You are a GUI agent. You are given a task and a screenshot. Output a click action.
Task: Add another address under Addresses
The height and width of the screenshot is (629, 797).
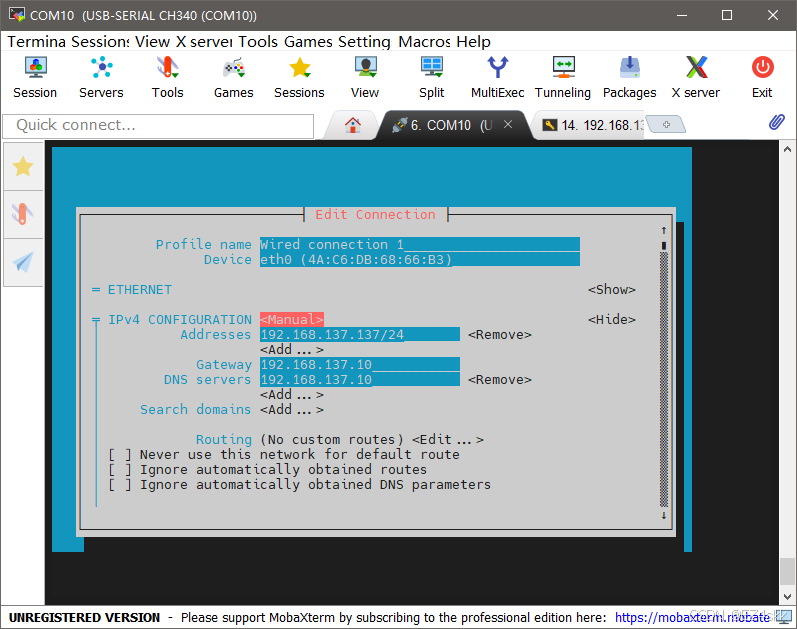292,350
